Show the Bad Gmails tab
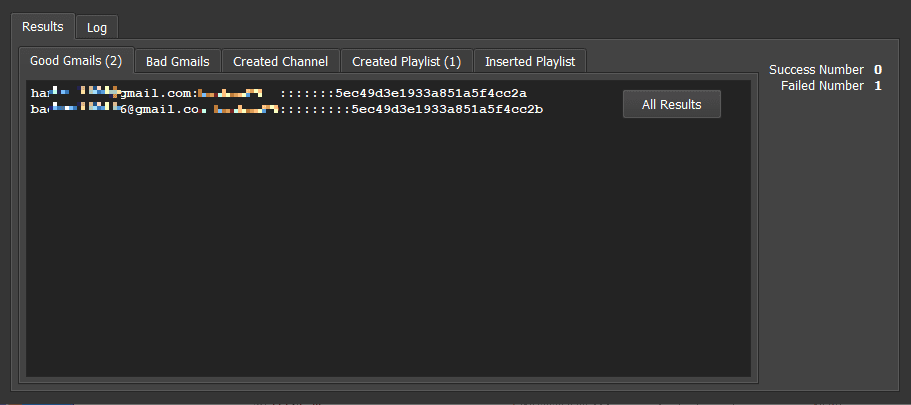This screenshot has height=405, width=911. point(177,62)
